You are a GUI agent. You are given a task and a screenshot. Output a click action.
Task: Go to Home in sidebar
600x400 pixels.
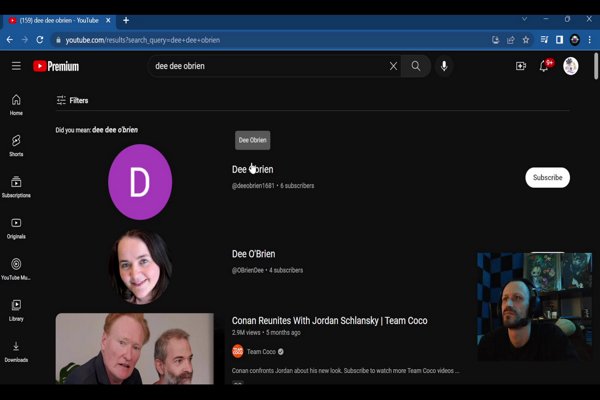(16, 105)
